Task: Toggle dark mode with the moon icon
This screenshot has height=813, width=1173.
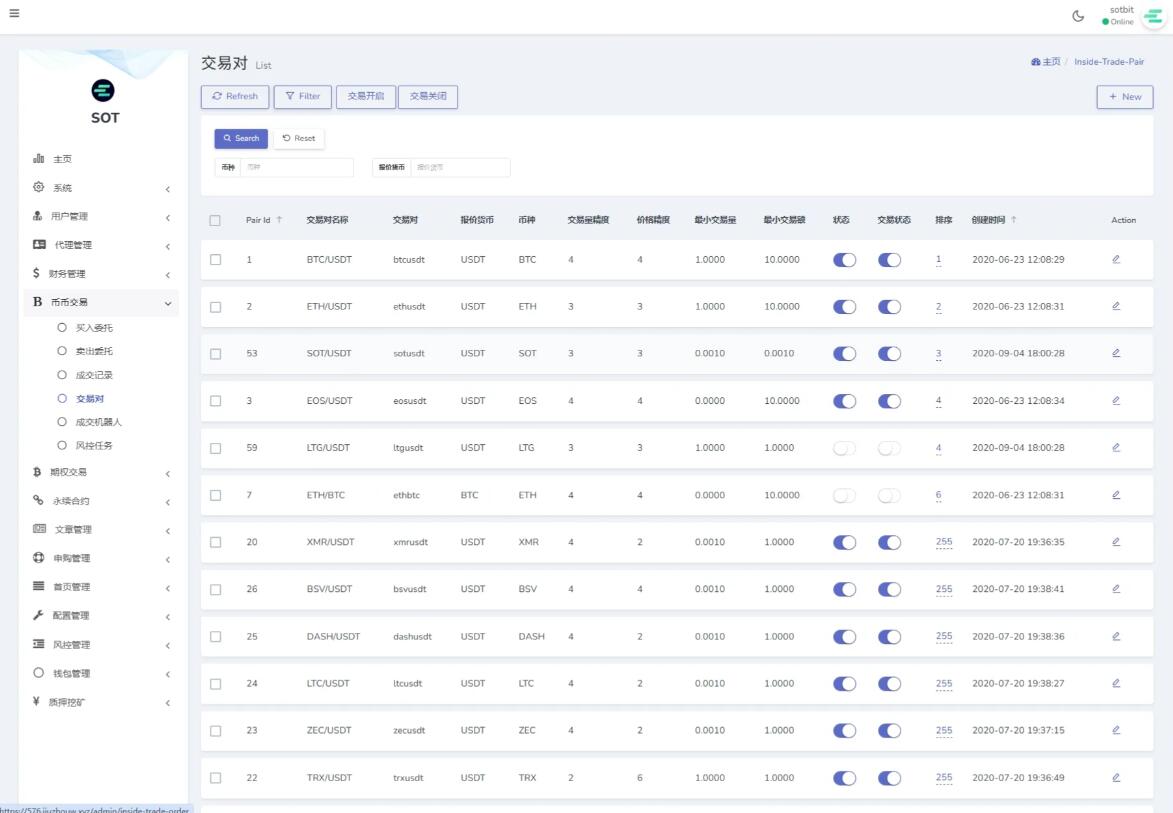Action: [x=1078, y=16]
